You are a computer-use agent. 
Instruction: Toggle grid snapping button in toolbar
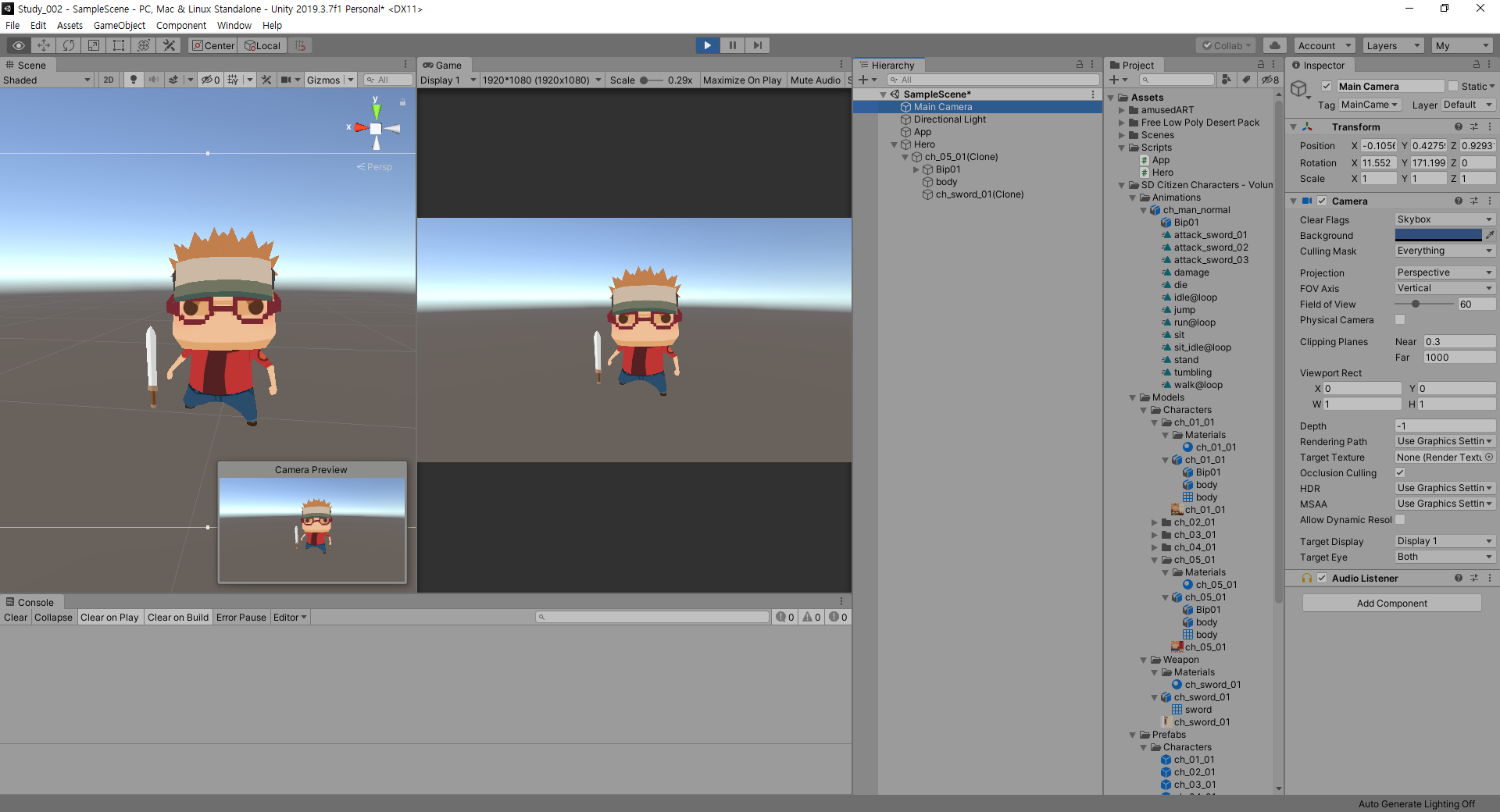(301, 45)
